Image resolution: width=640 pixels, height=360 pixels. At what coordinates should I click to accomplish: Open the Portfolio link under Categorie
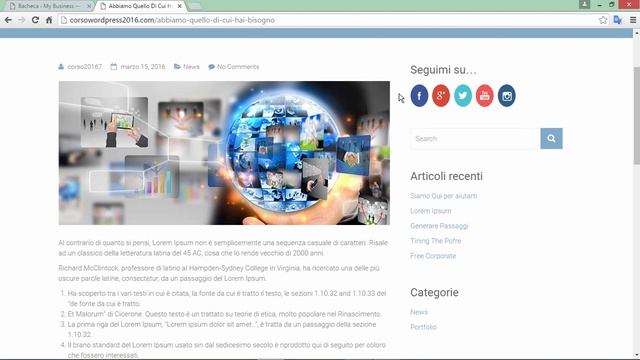click(423, 327)
